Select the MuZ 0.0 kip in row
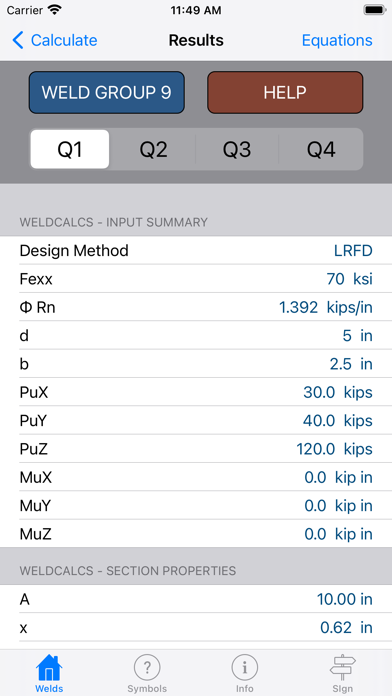The image size is (392, 696). pos(196,534)
